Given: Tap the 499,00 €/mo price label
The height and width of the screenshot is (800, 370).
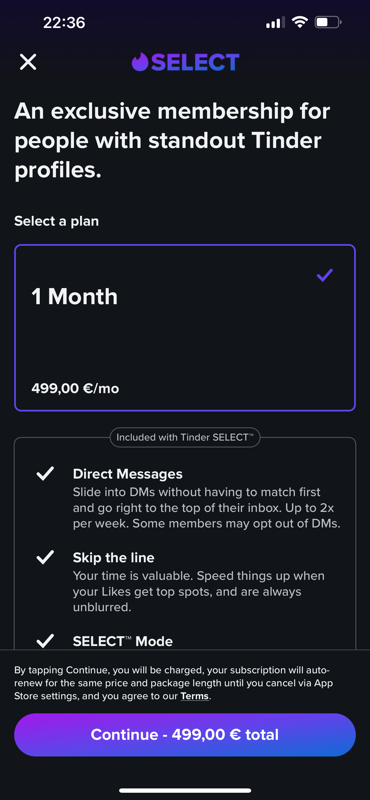Looking at the screenshot, I should pyautogui.click(x=76, y=388).
